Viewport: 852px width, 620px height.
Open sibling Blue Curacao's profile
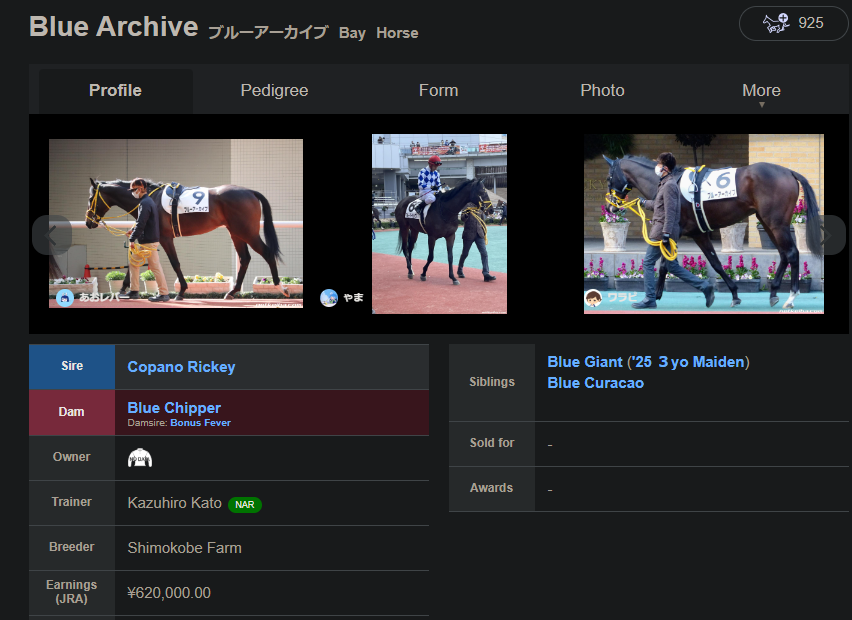click(595, 383)
